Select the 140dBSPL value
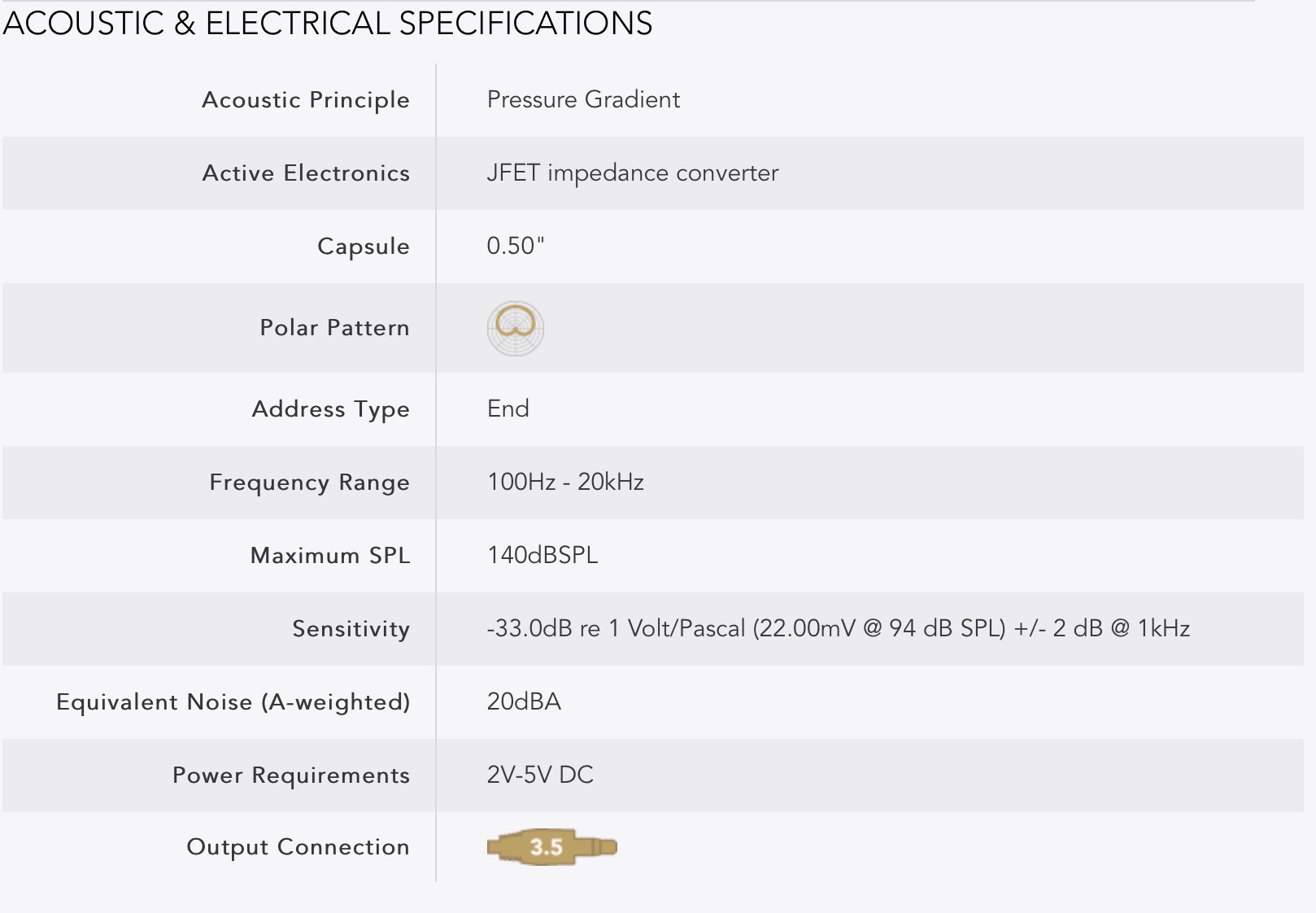The image size is (1316, 913). click(x=543, y=555)
